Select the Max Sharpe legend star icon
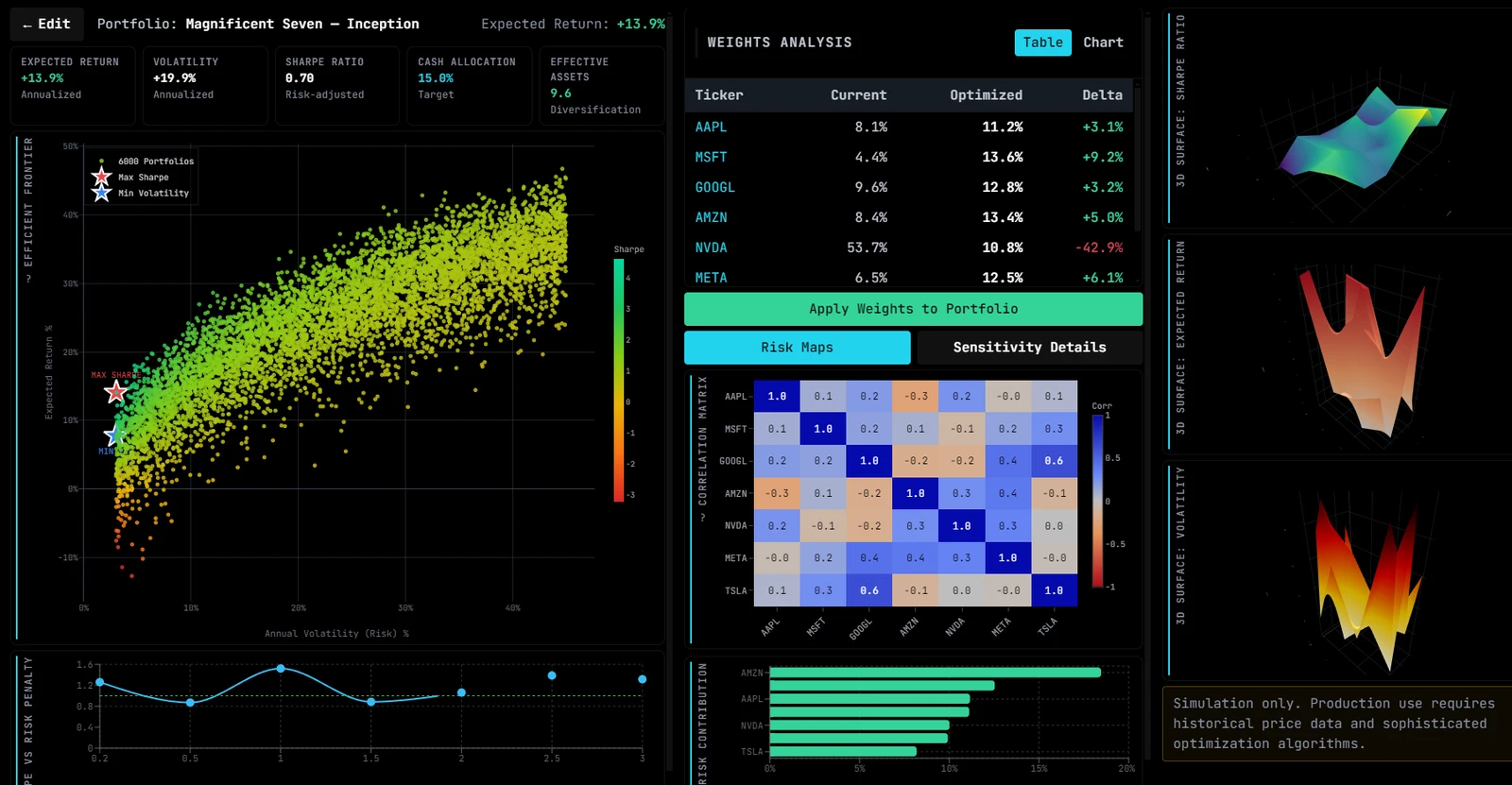The width and height of the screenshot is (1512, 785). pos(101,177)
